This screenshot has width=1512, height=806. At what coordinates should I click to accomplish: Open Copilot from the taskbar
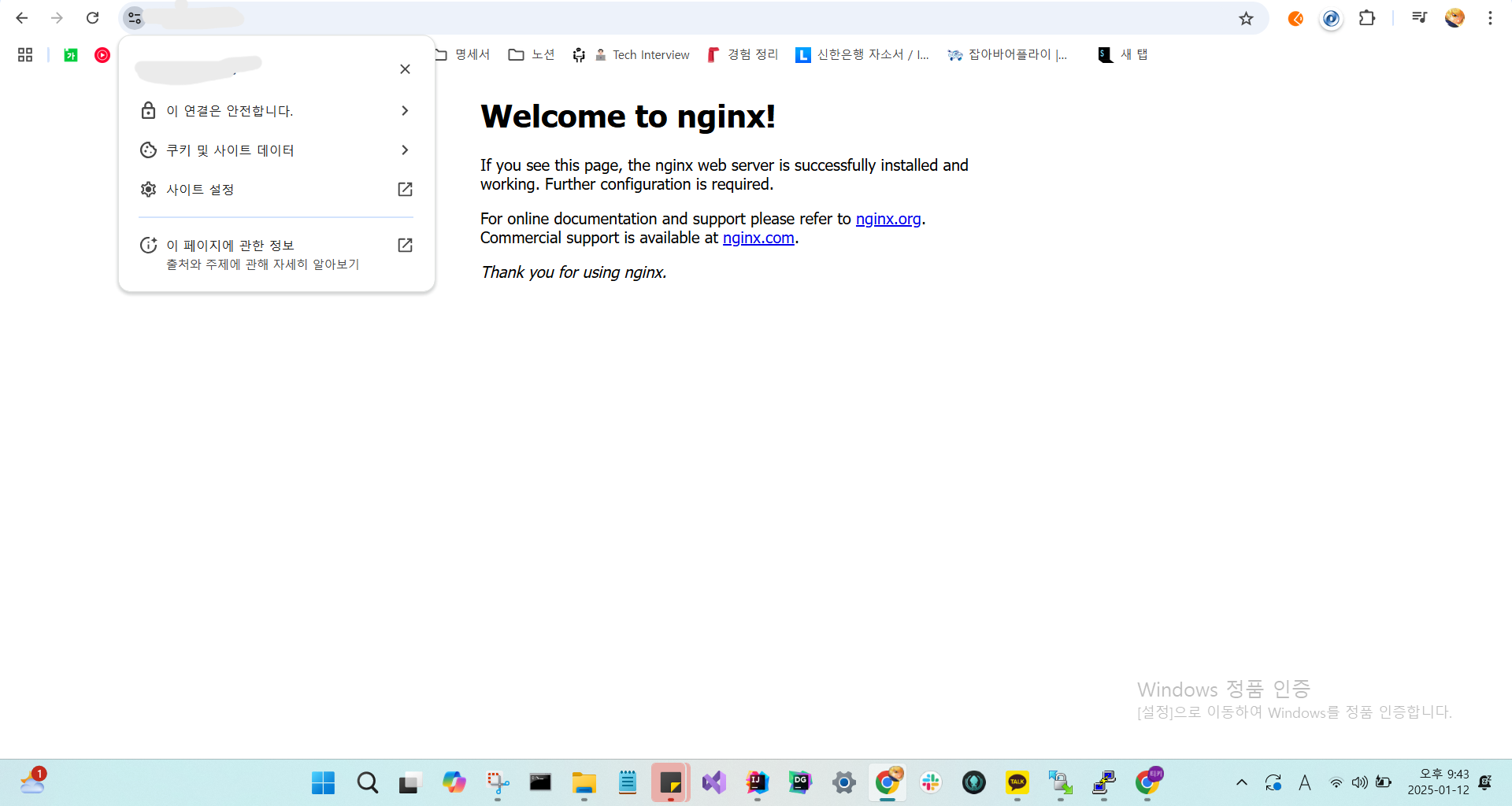pos(454,782)
